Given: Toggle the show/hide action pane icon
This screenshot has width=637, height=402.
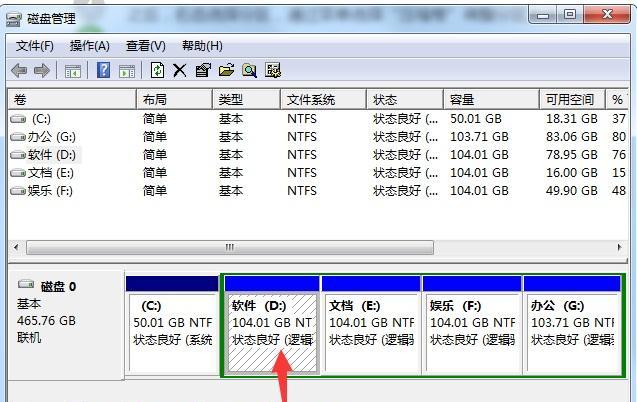Looking at the screenshot, I should (x=127, y=71).
